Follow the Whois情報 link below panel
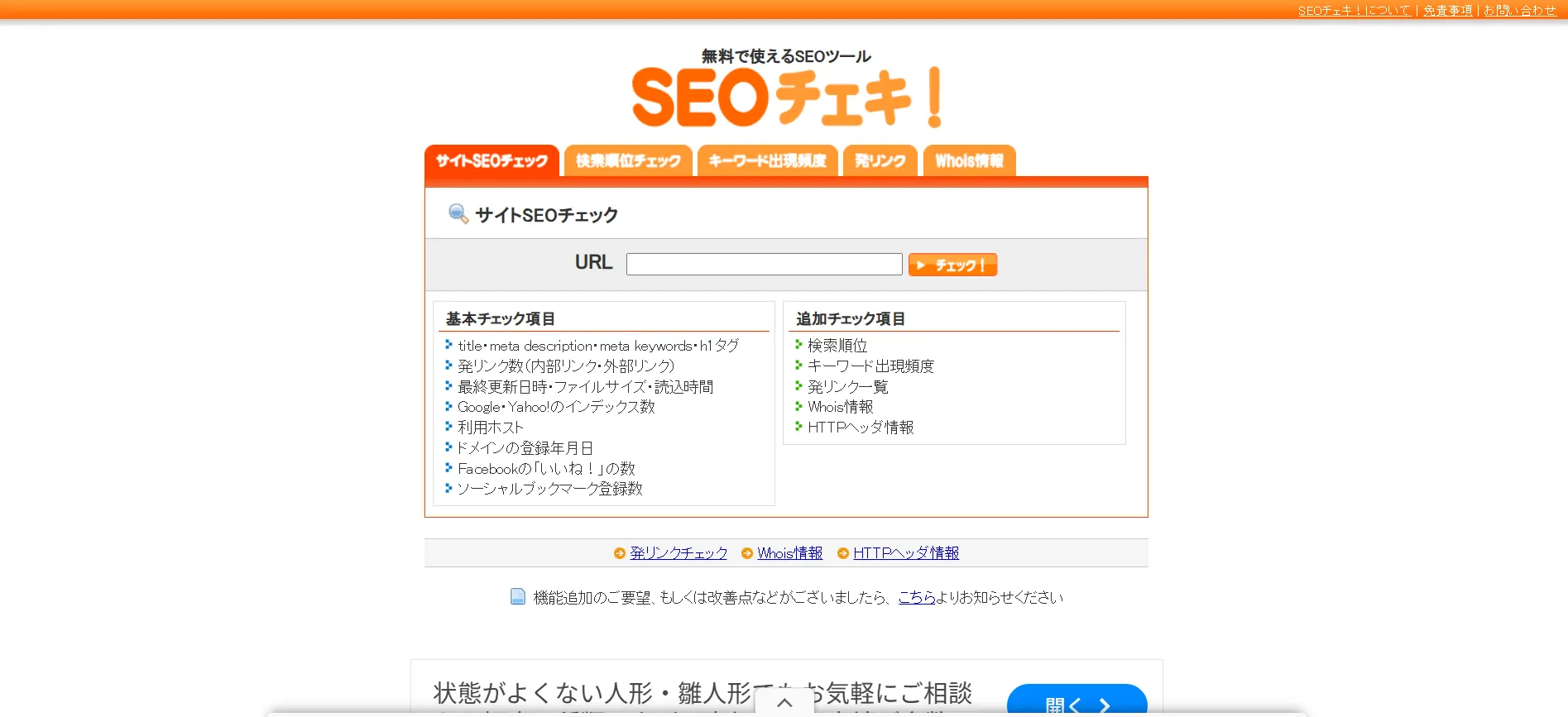The width and height of the screenshot is (1568, 717). point(789,553)
